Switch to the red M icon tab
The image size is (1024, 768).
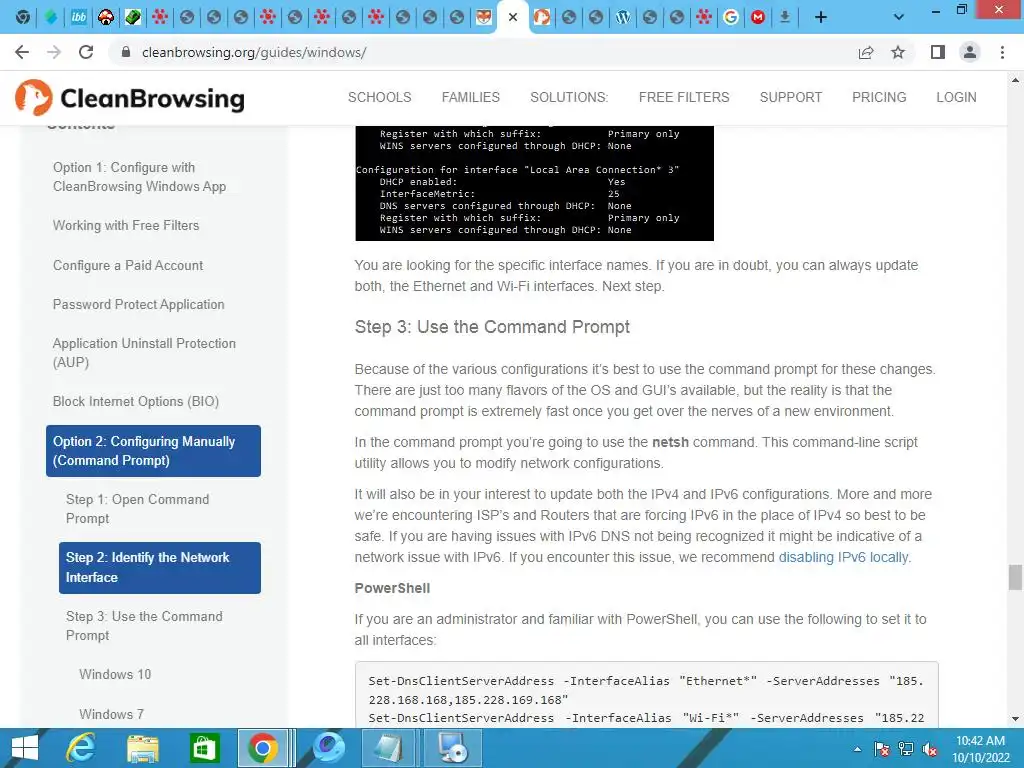[758, 17]
